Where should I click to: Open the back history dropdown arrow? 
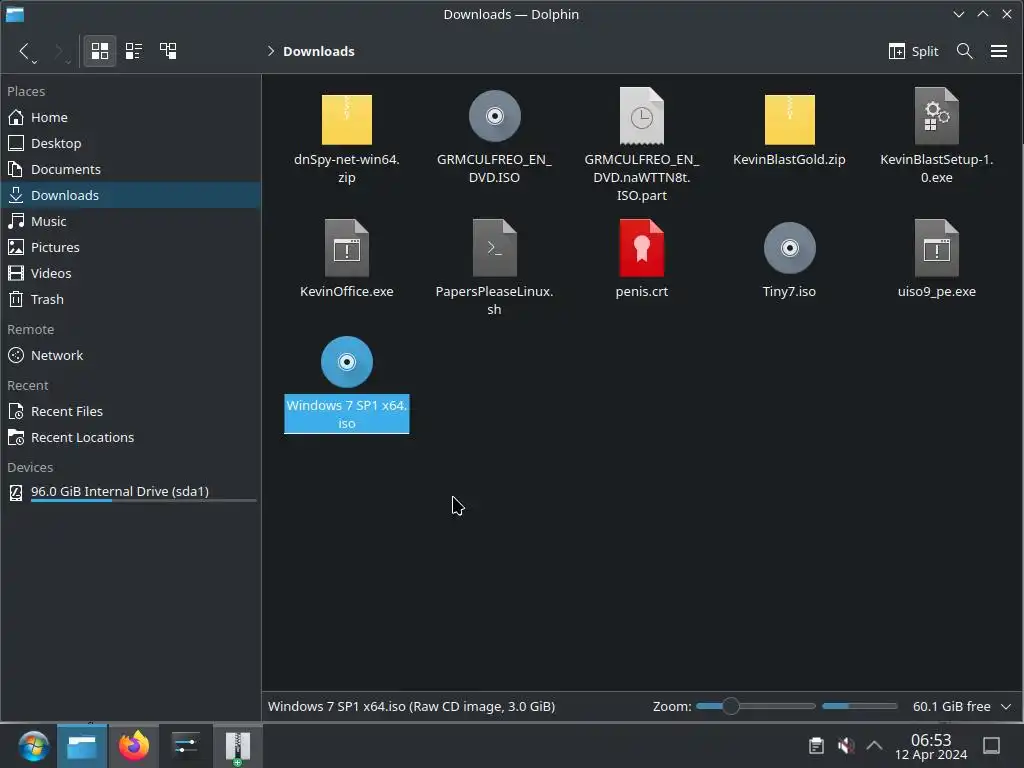tap(35, 61)
